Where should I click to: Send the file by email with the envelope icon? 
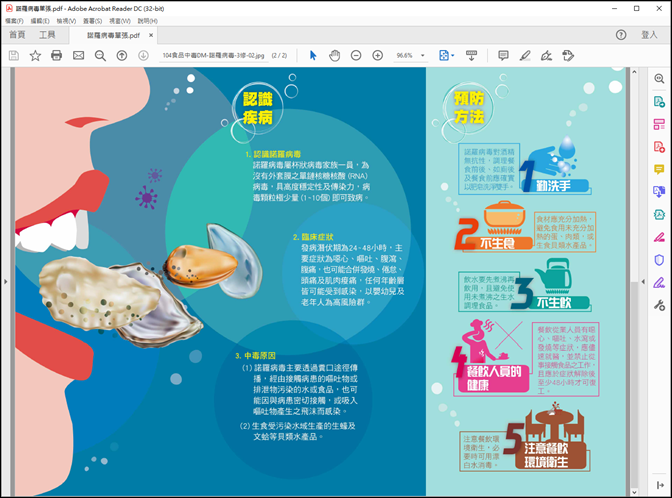(x=78, y=55)
